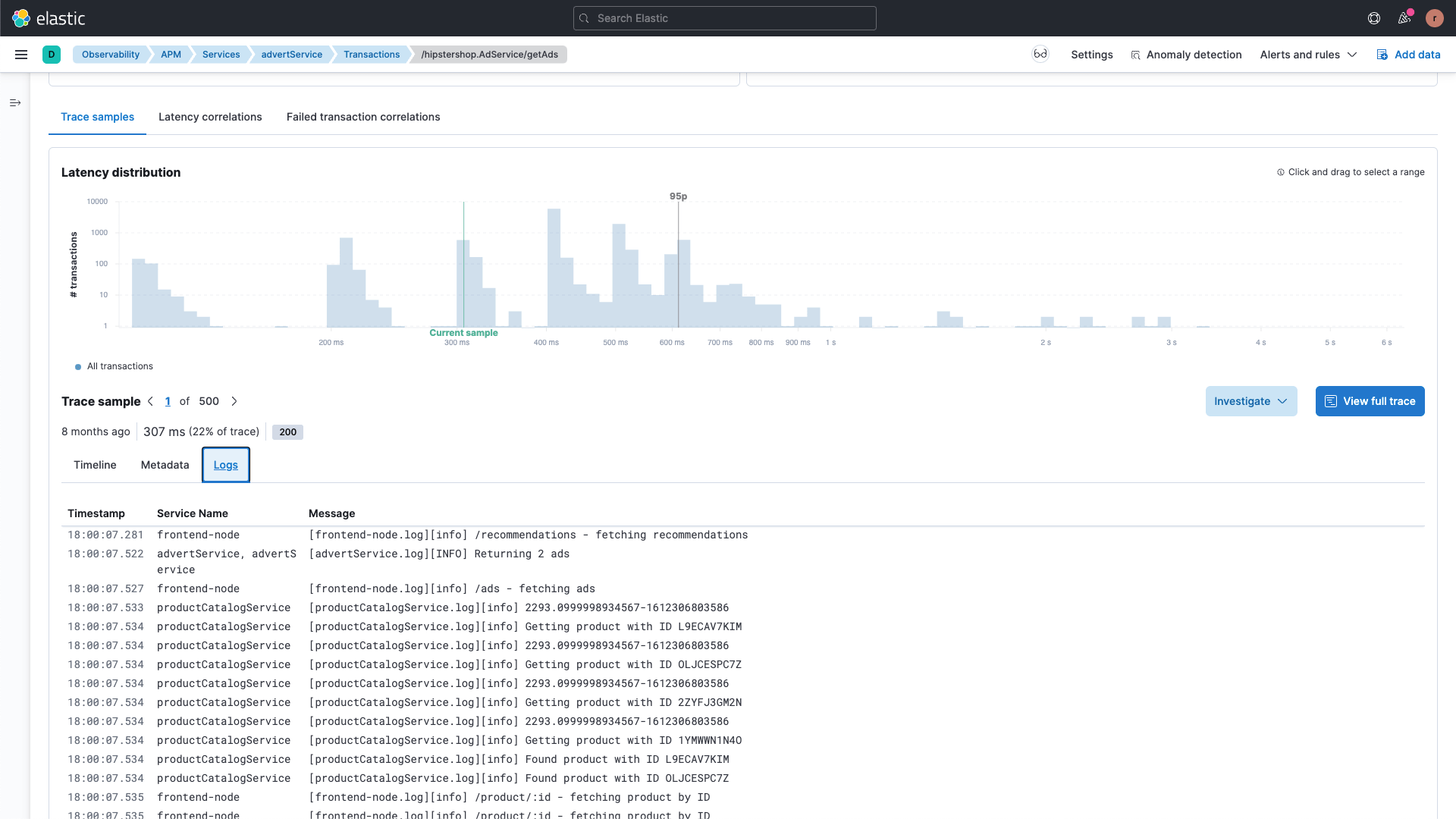Click log 'Getting product with ID OLJCESPC7Z'

[525, 664]
